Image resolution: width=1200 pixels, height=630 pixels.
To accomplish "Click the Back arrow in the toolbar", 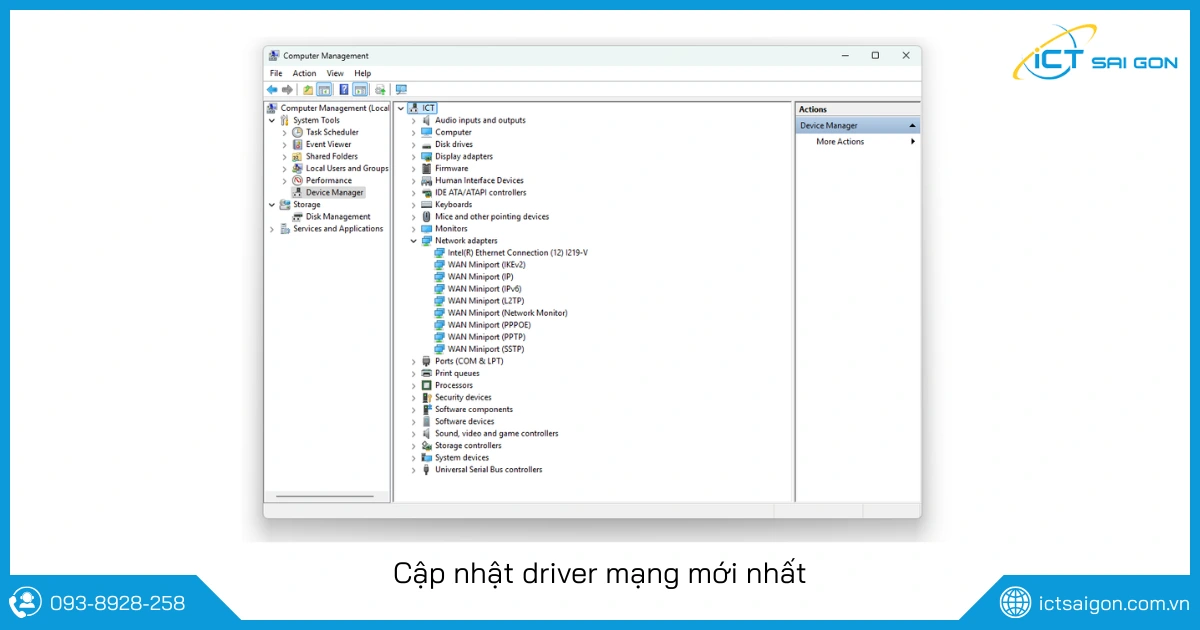I will pos(272,89).
